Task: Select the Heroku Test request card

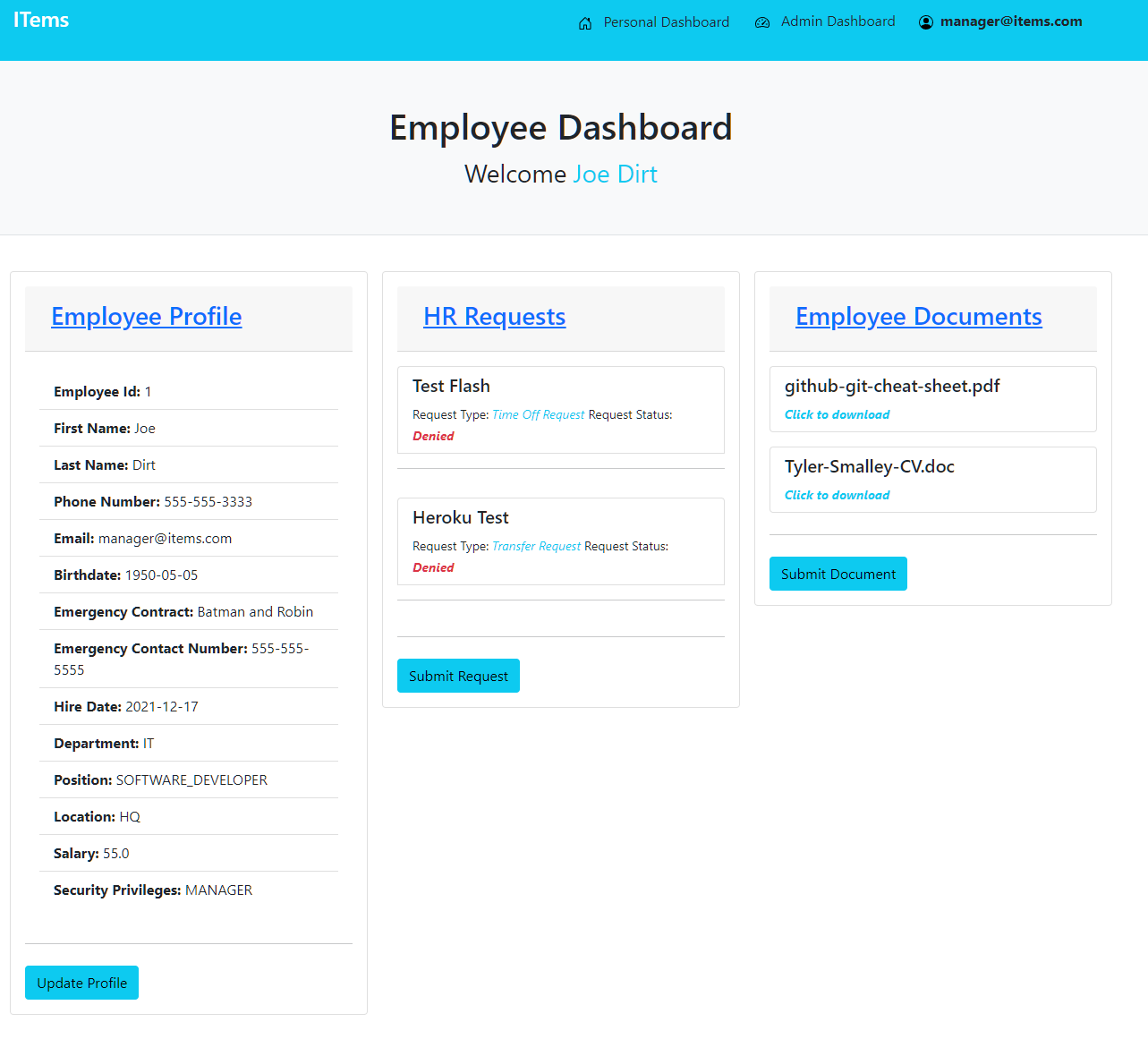Action: click(560, 541)
